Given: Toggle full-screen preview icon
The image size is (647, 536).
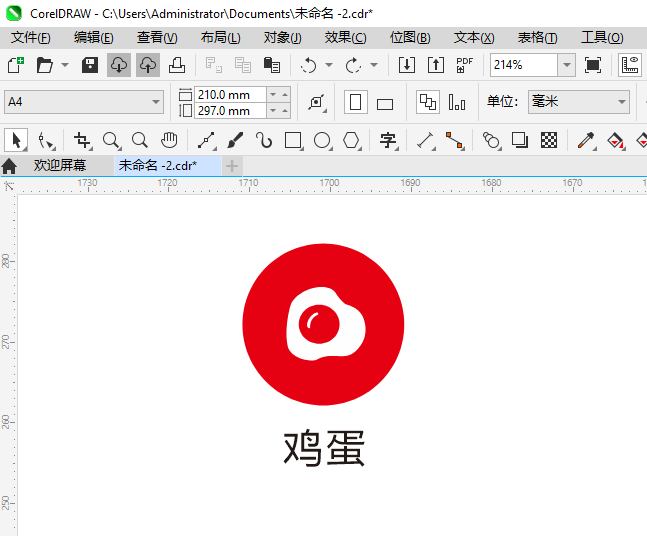Looking at the screenshot, I should tap(593, 65).
